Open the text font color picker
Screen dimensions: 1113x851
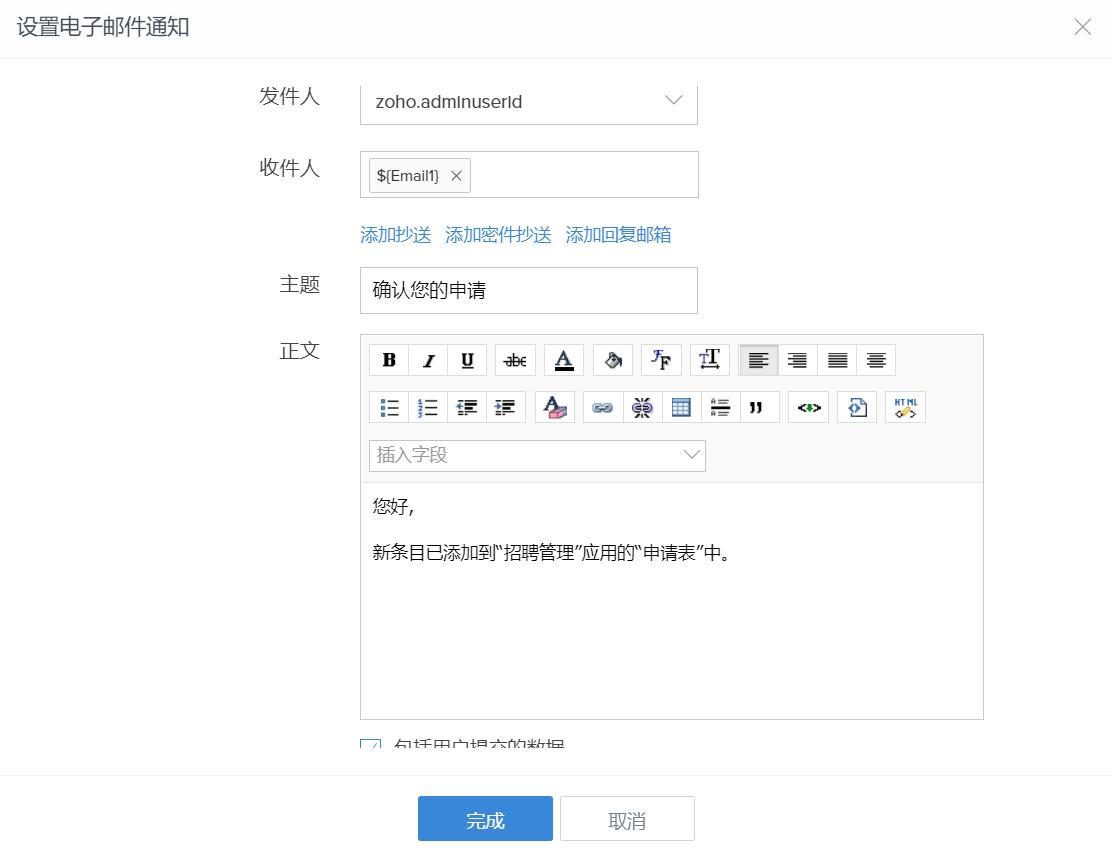564,360
